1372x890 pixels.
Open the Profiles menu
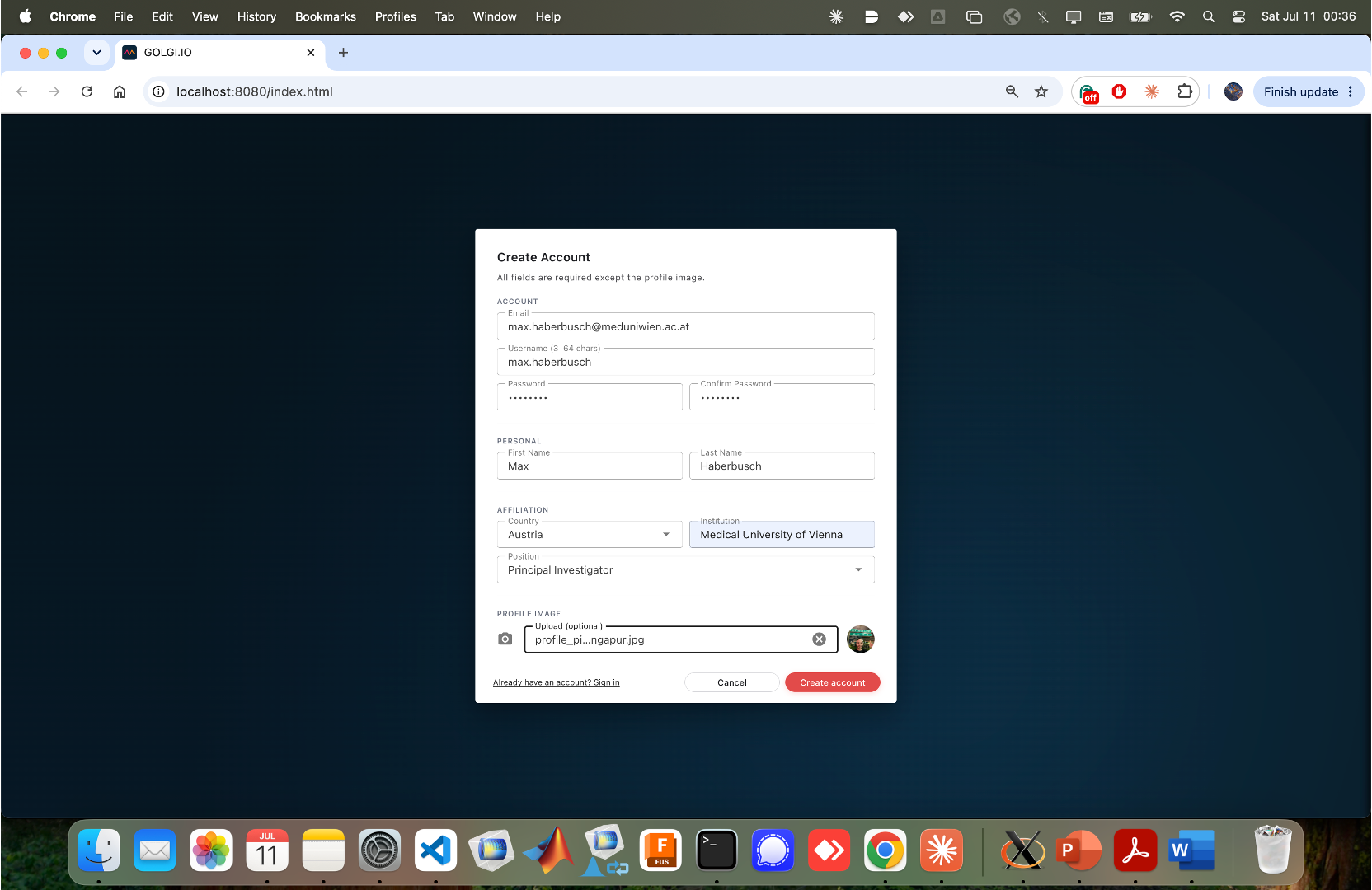point(396,16)
